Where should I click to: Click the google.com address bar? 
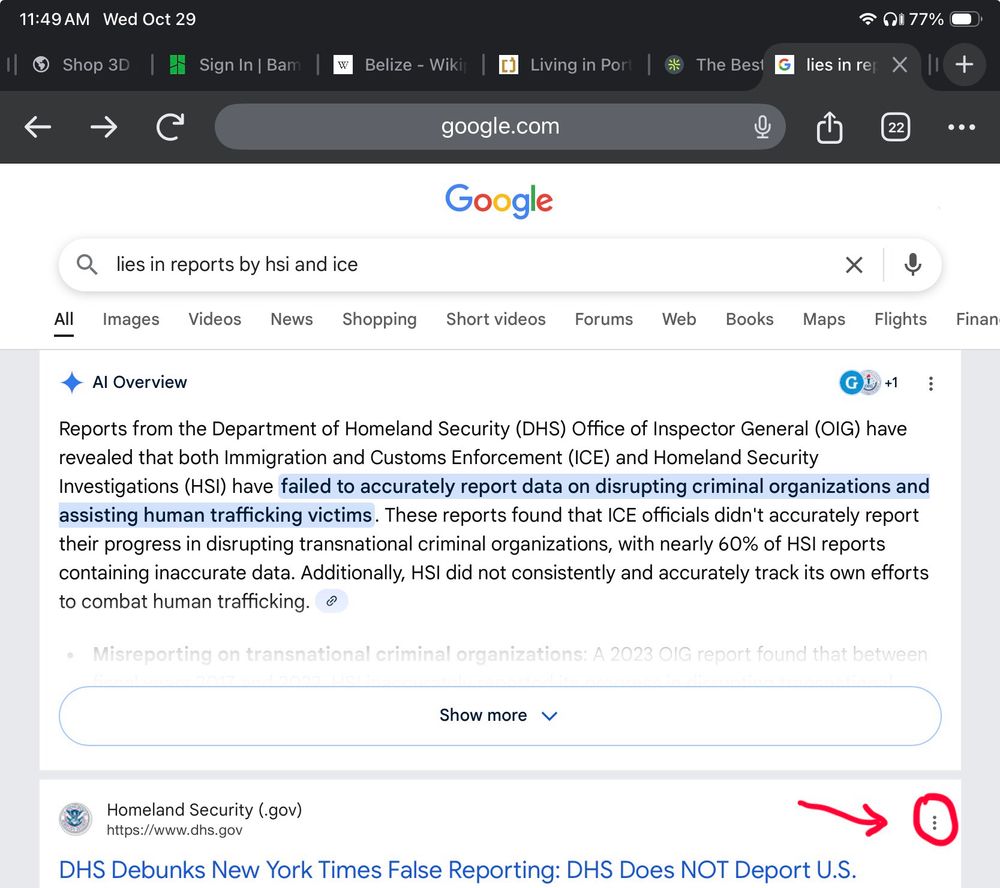(x=500, y=127)
